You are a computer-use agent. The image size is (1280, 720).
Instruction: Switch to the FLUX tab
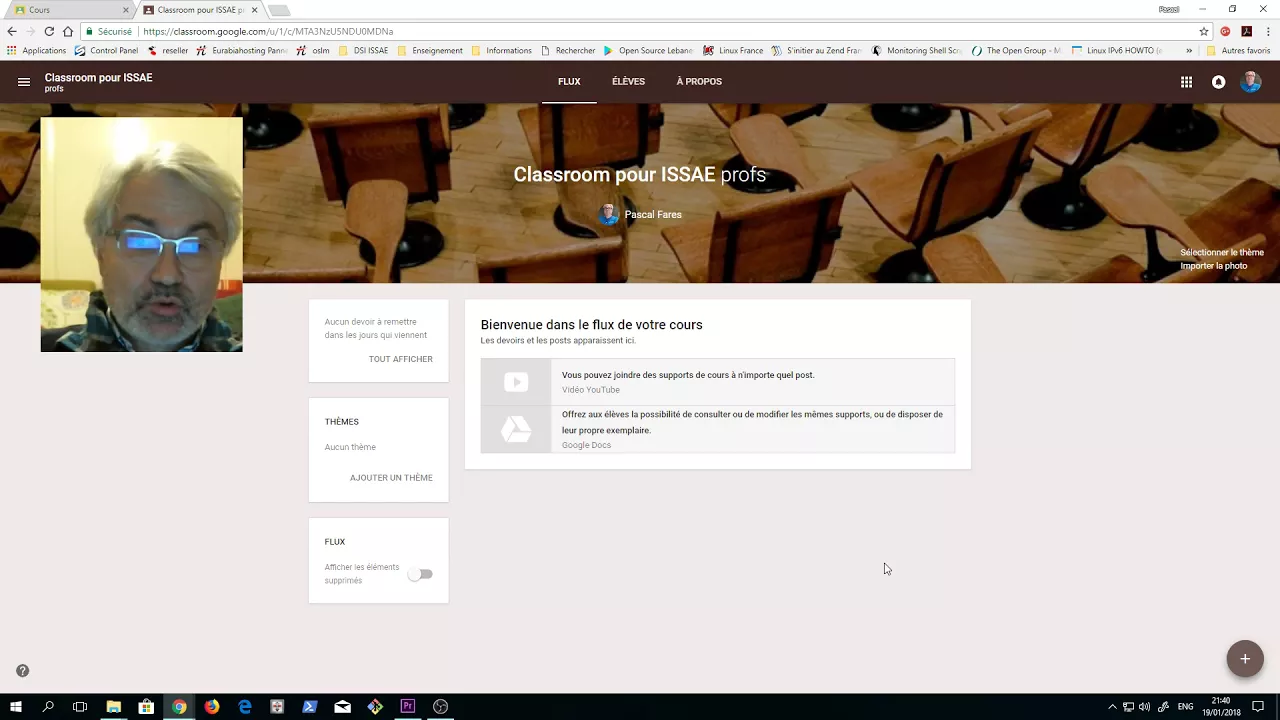[x=569, y=82]
